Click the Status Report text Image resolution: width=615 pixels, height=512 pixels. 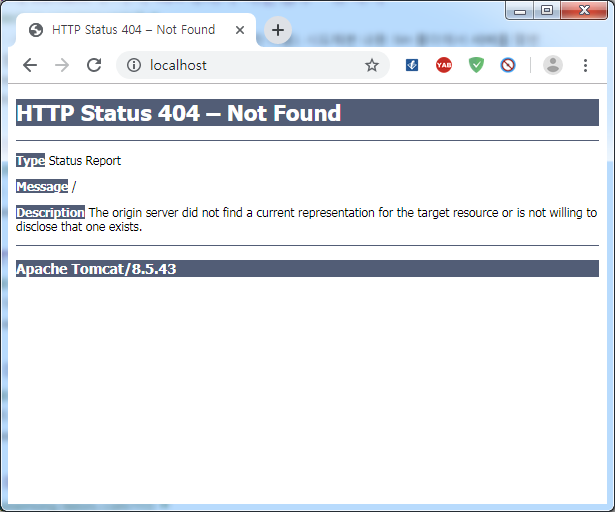85,160
